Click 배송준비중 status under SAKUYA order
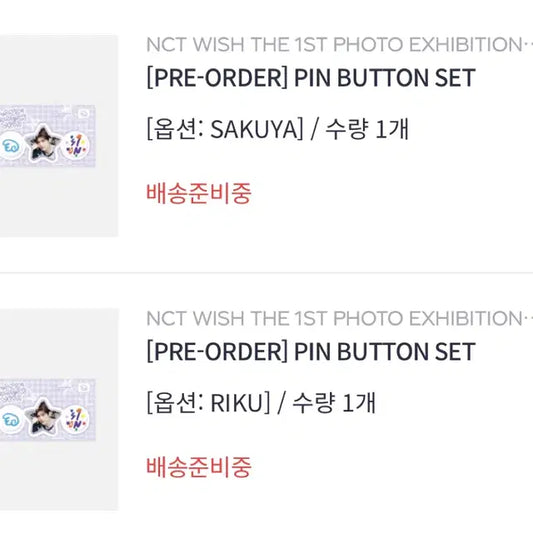Screen dimensions: 533x533 click(199, 193)
